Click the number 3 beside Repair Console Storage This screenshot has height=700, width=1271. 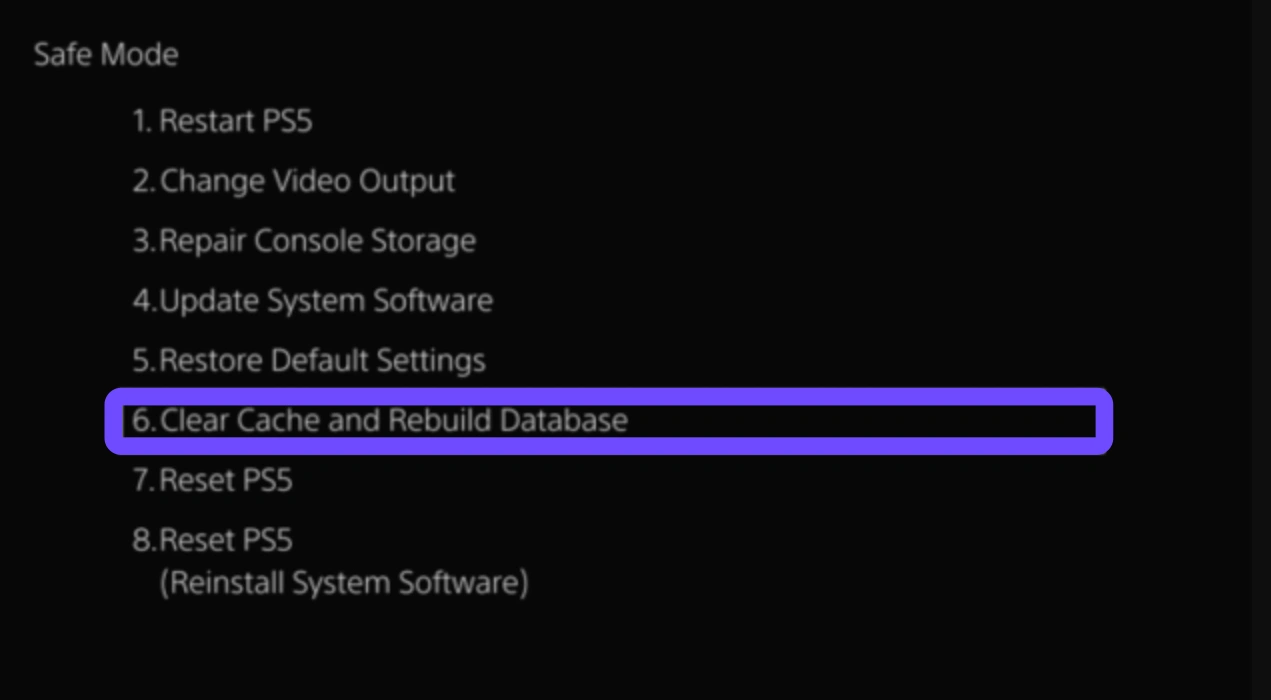(x=142, y=241)
